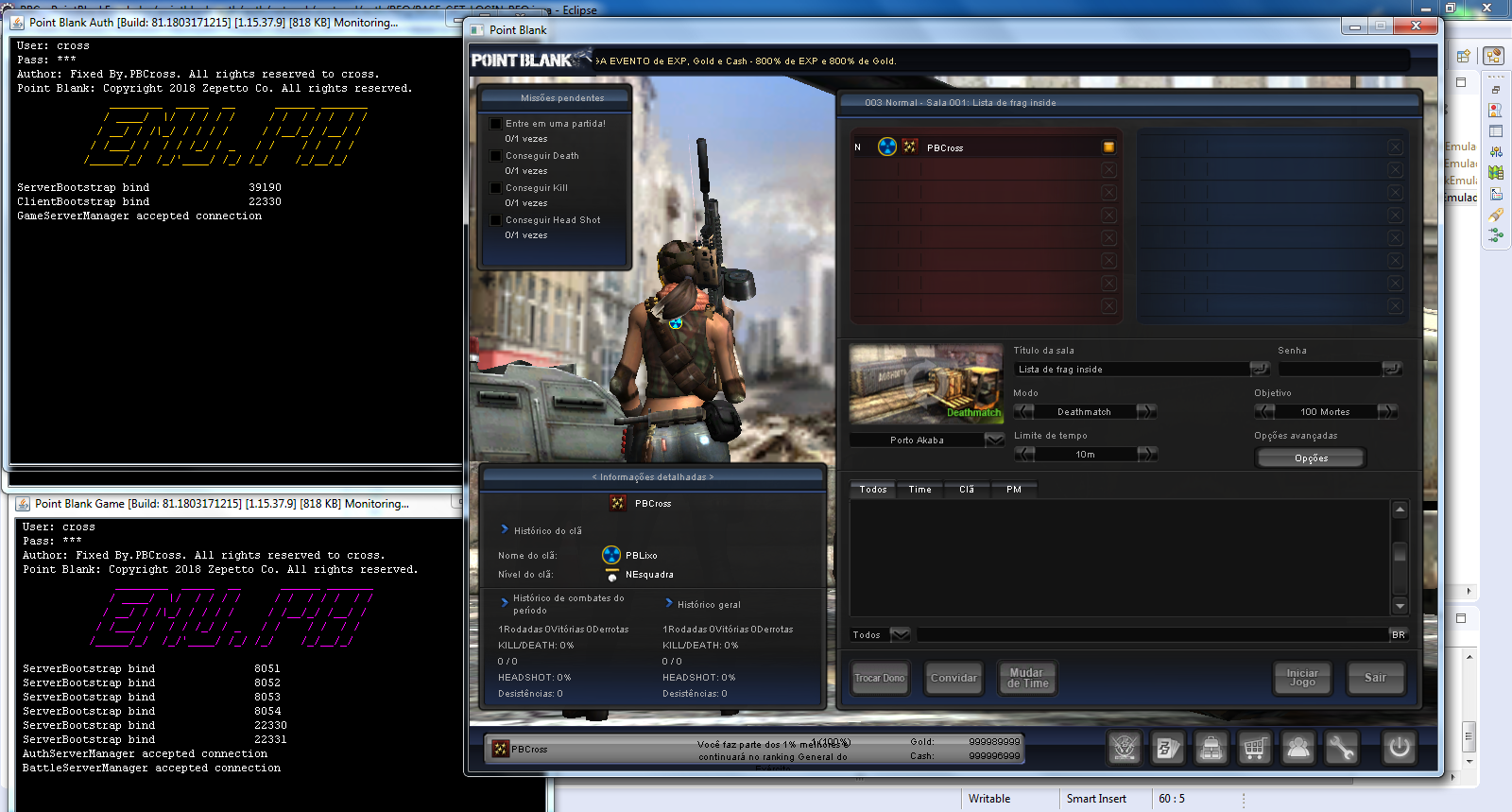Click the Iniciar Jogo button
1512x812 pixels.
pos(1302,678)
